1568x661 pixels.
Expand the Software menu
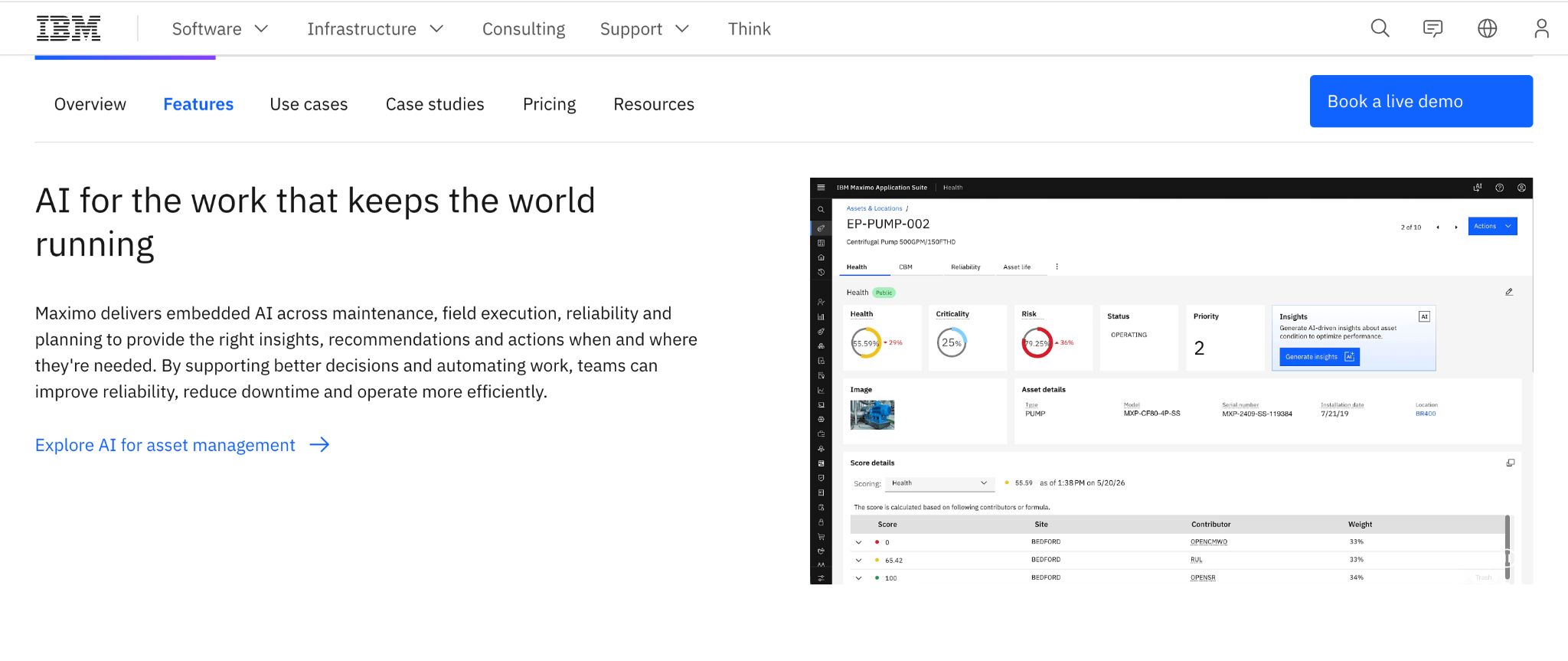pos(220,29)
